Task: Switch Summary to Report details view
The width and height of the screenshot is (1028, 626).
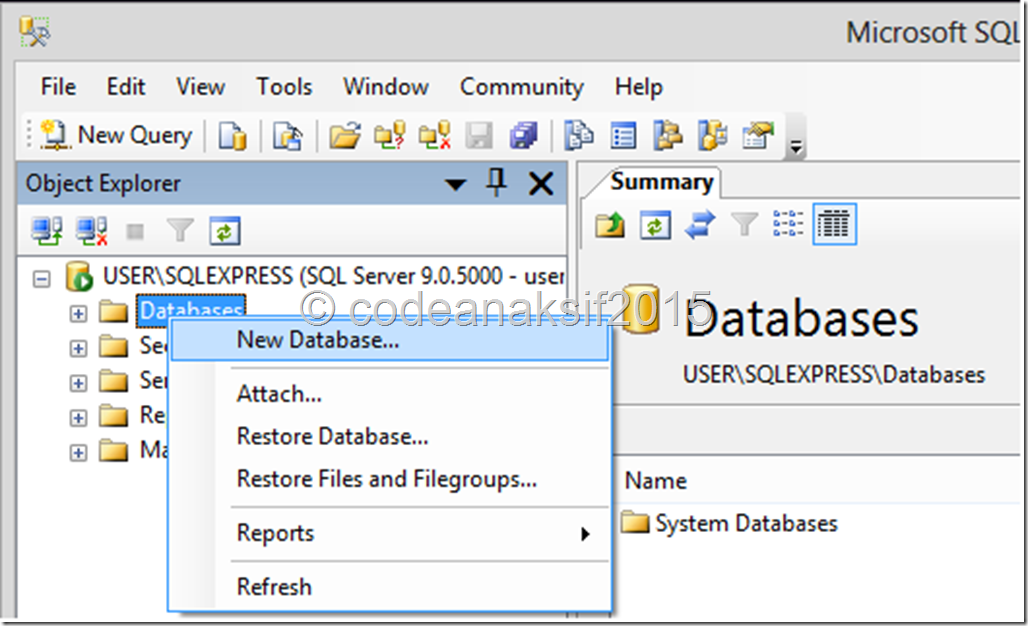Action: [x=834, y=224]
